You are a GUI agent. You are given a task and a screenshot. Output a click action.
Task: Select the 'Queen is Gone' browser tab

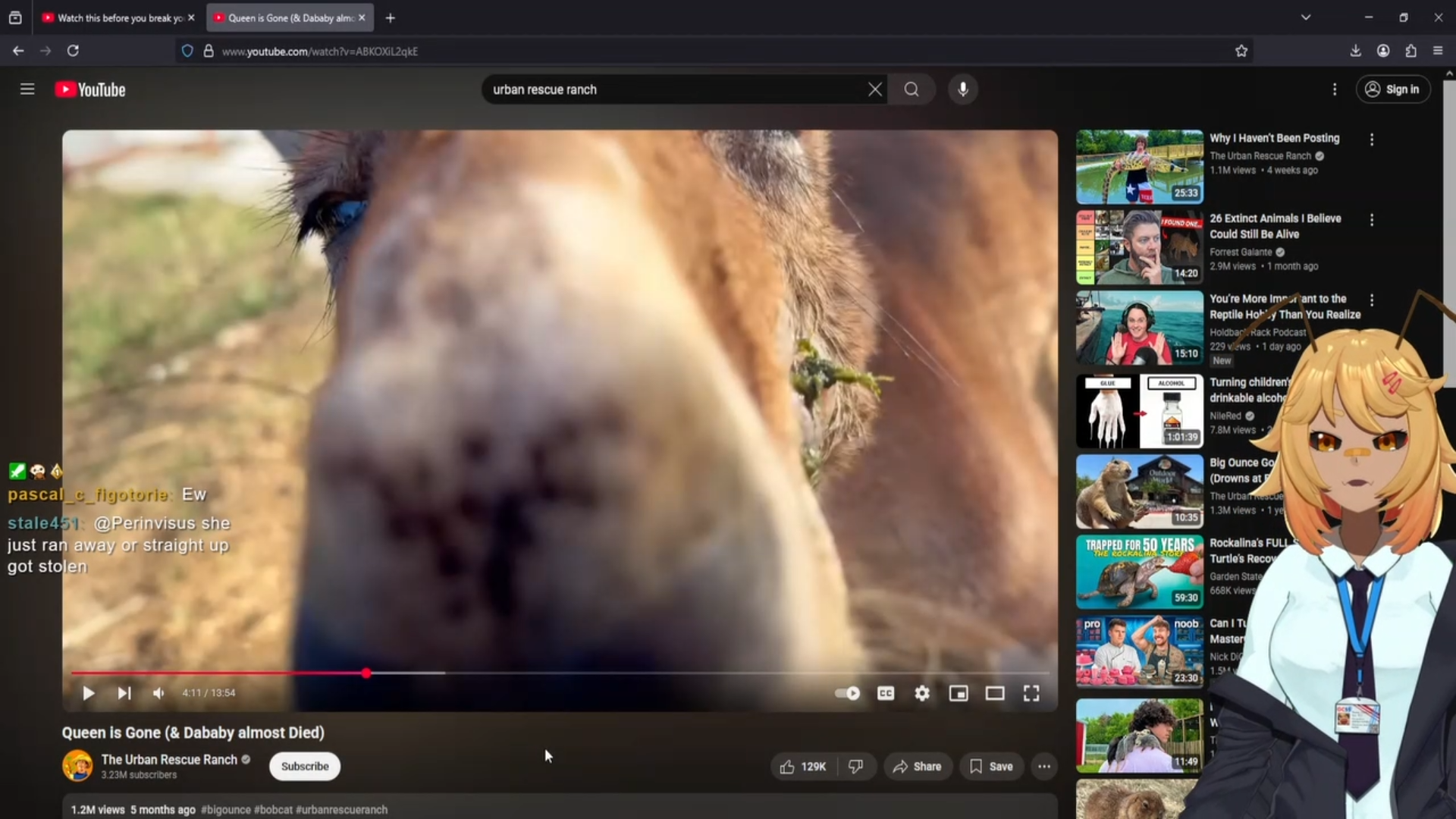point(290,17)
